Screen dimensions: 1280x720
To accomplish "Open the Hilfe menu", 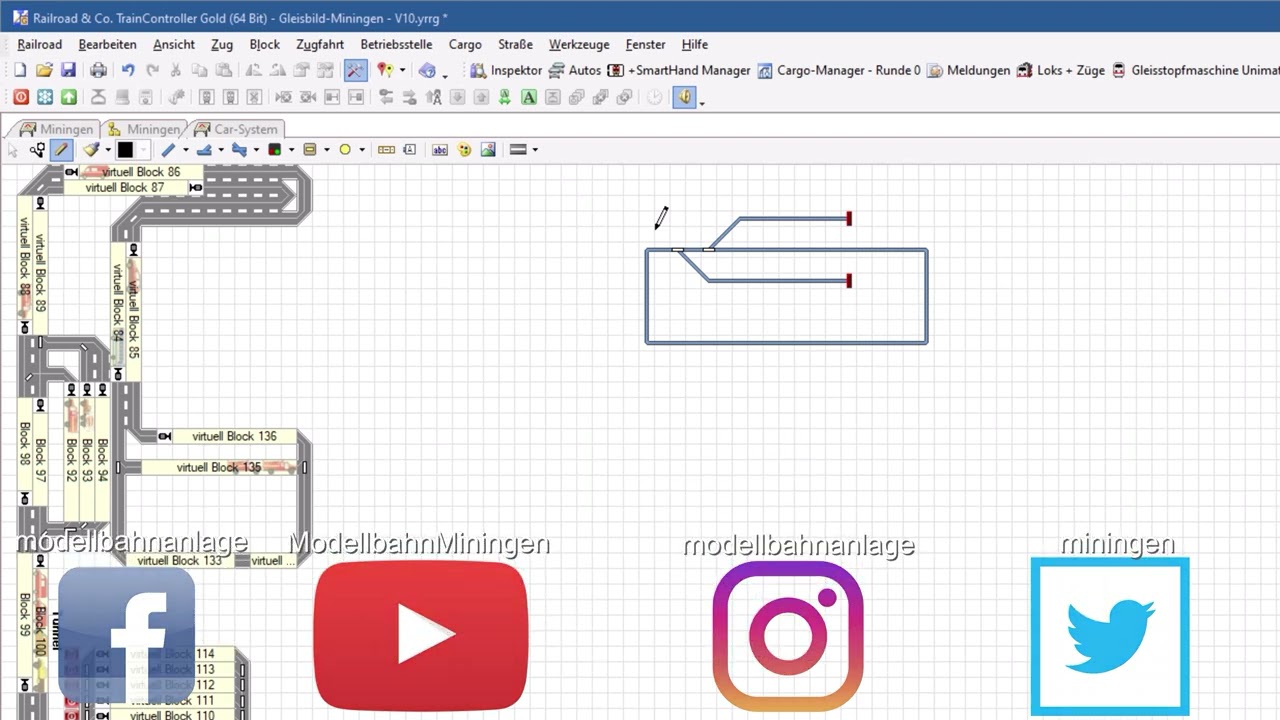I will [x=695, y=44].
